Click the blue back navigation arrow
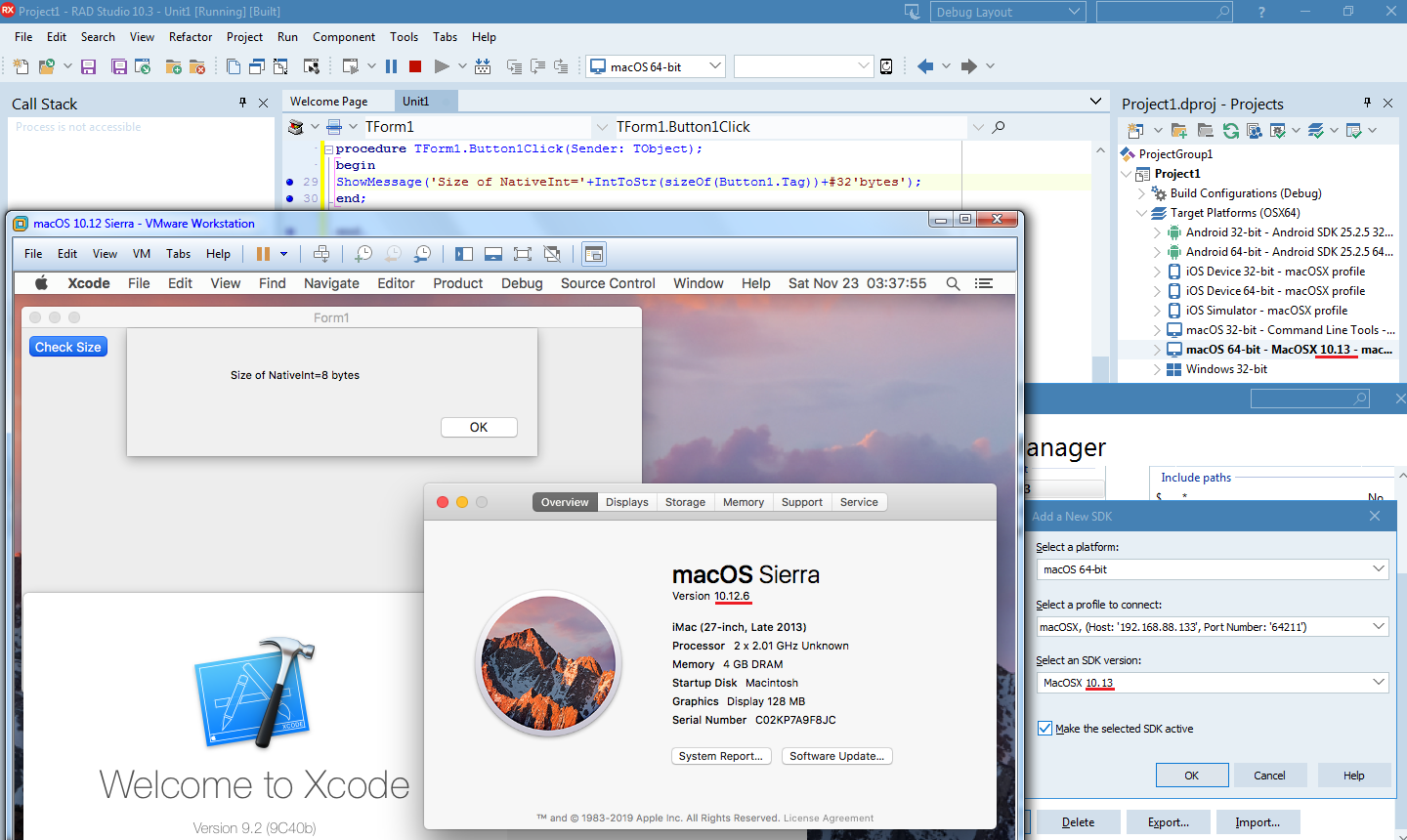 coord(924,66)
